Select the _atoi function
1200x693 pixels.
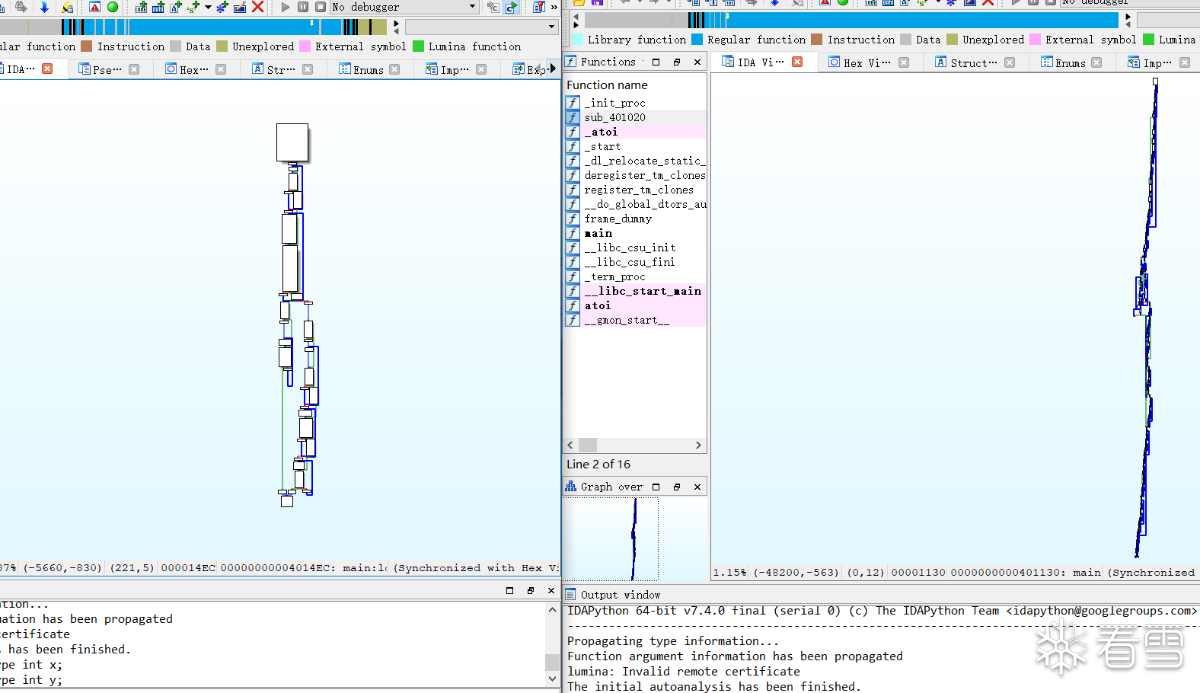(x=635, y=132)
